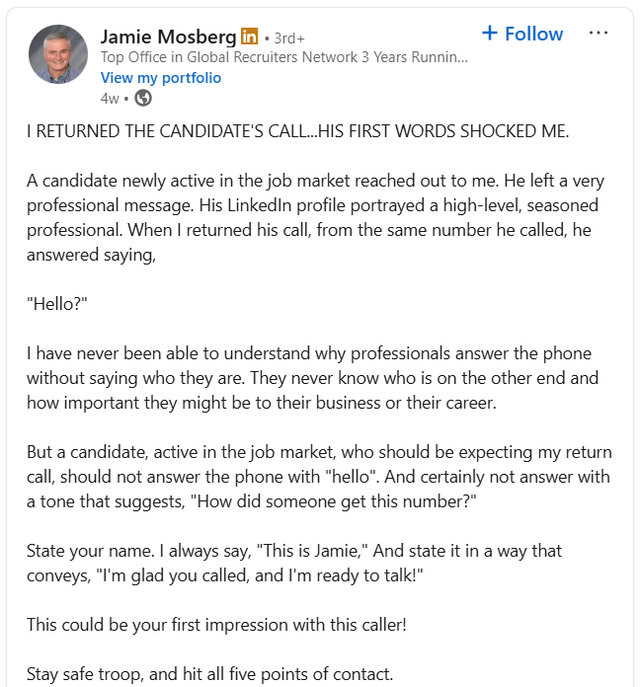Click the gold LinkedIn Premium badge icon

point(249,37)
